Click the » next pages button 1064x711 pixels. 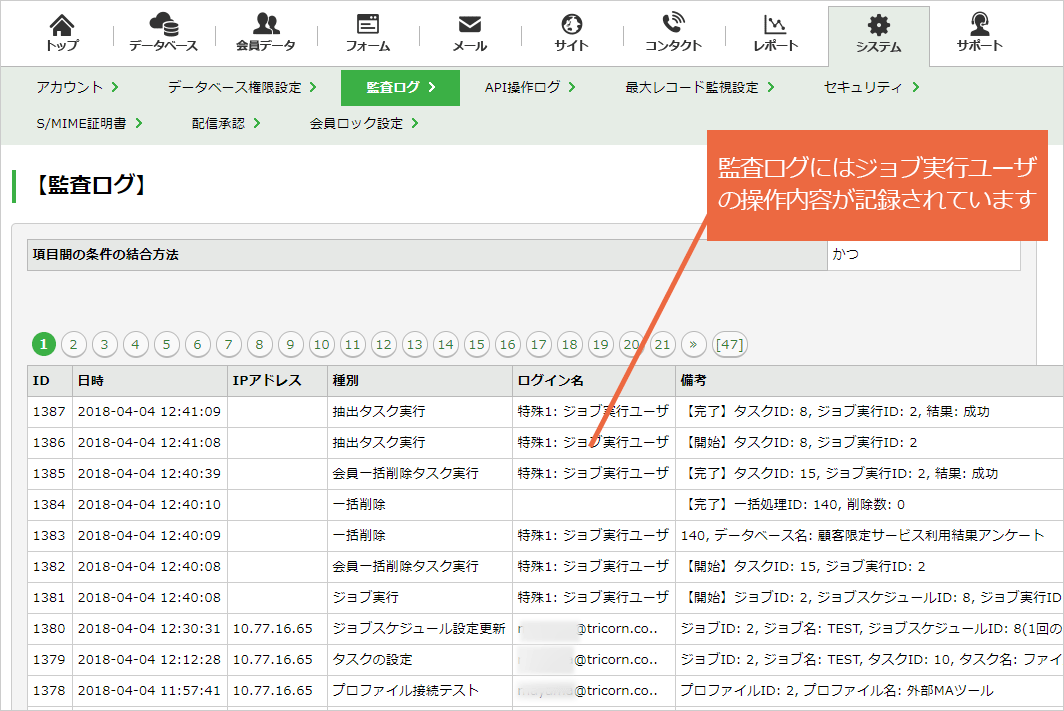point(693,345)
